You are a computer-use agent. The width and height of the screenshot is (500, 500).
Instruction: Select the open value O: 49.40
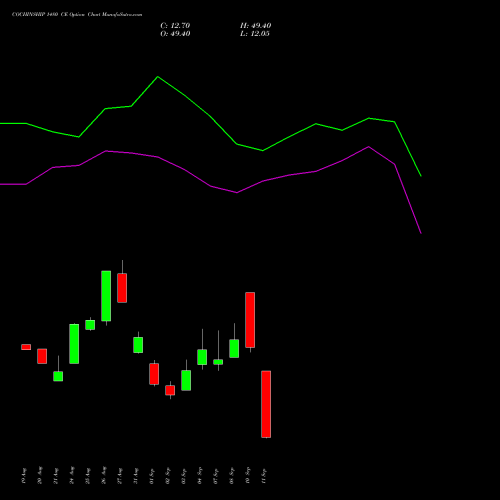(175, 34)
